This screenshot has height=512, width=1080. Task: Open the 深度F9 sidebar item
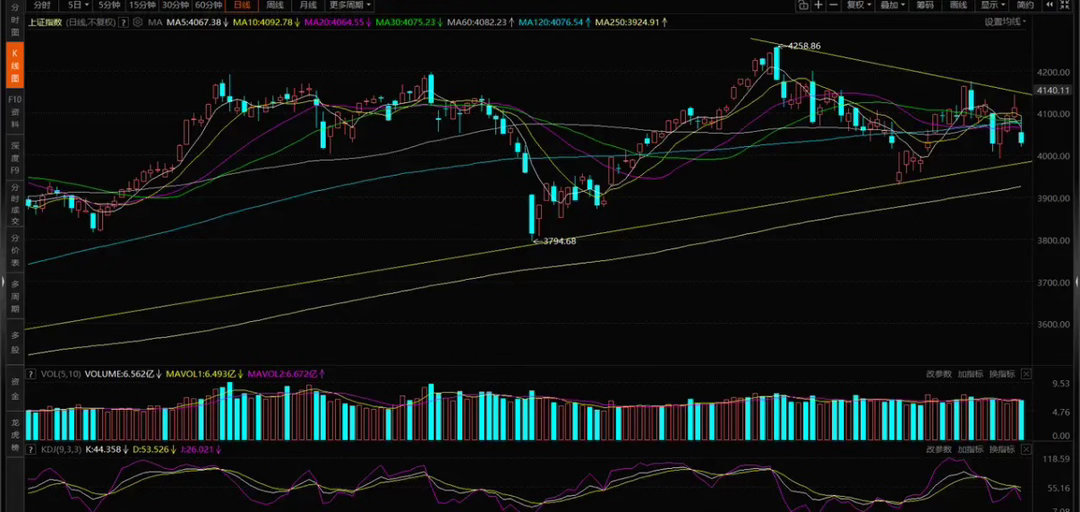click(15, 157)
